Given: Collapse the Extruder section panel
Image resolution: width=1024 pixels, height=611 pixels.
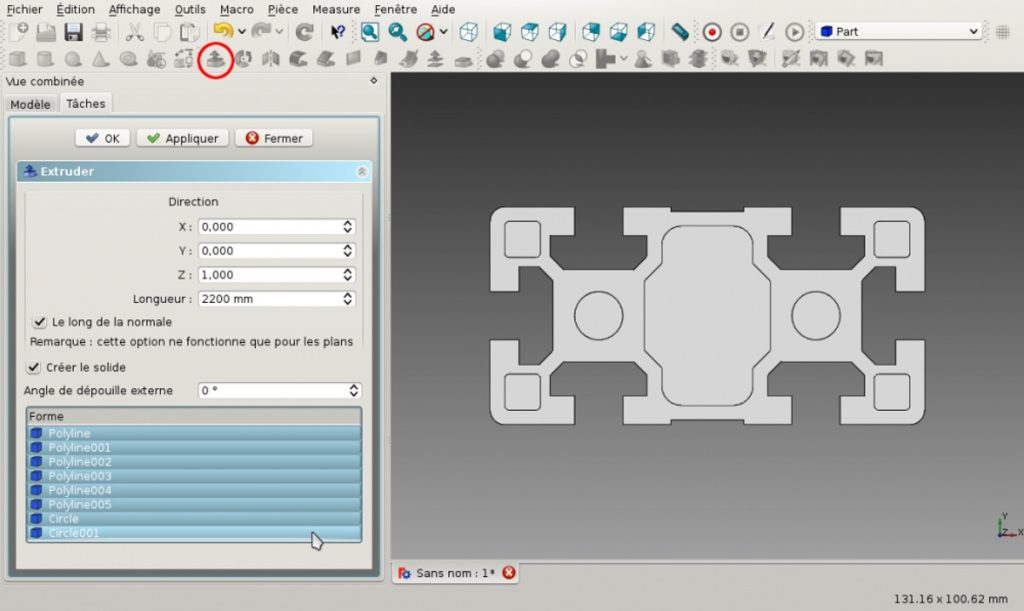Looking at the screenshot, I should pyautogui.click(x=361, y=171).
